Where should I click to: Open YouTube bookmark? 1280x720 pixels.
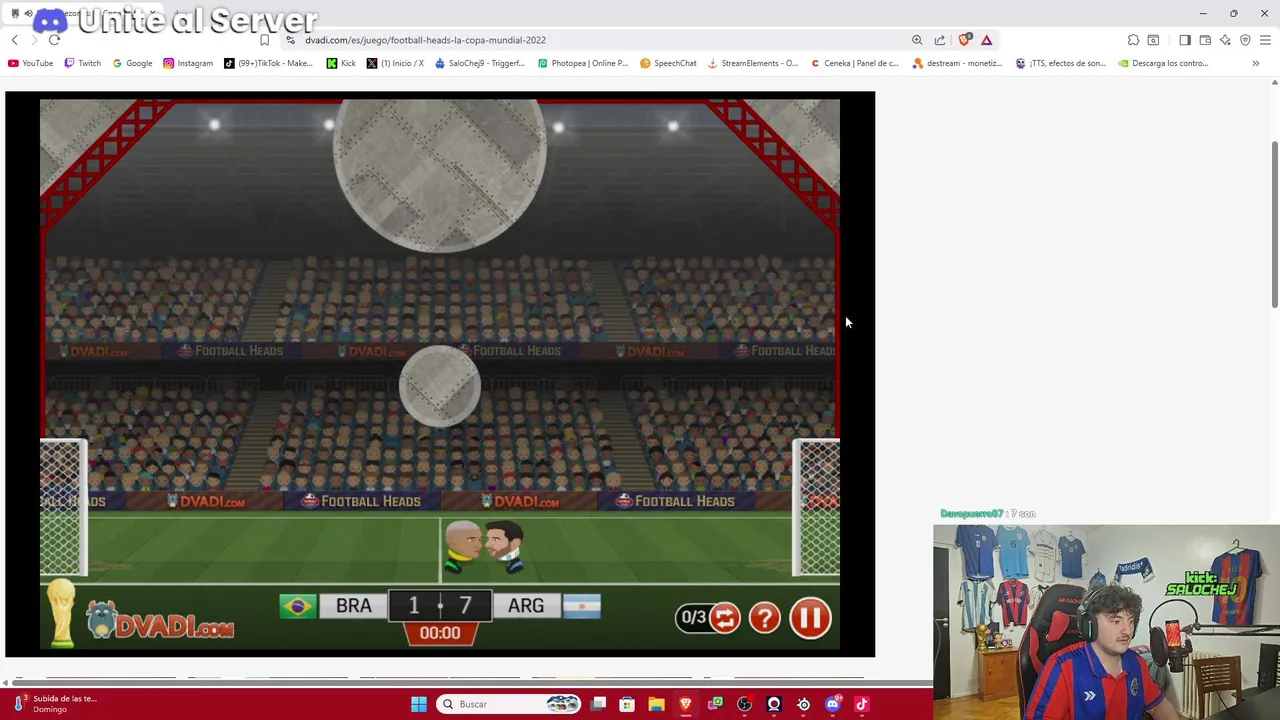(30, 63)
